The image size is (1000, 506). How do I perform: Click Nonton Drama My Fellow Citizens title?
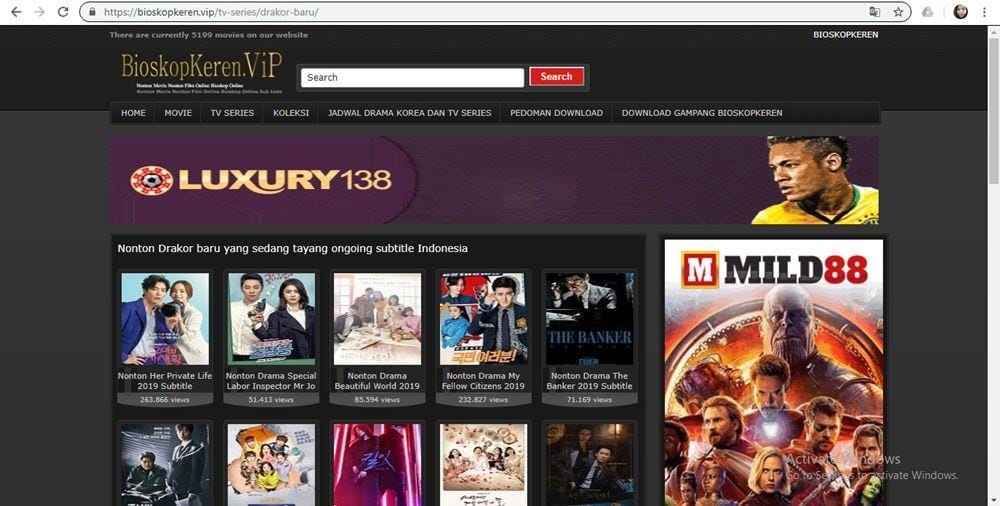pyautogui.click(x=483, y=381)
